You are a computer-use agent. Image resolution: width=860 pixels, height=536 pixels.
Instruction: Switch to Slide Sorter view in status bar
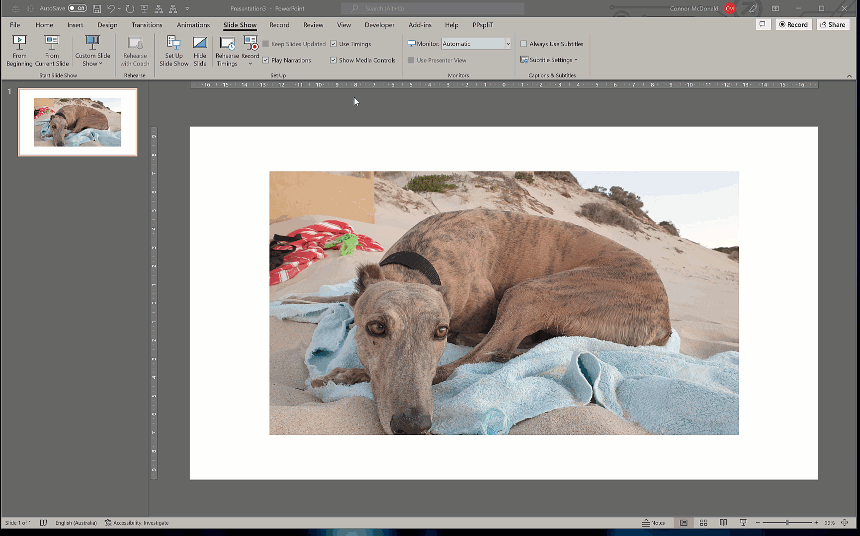pos(704,523)
